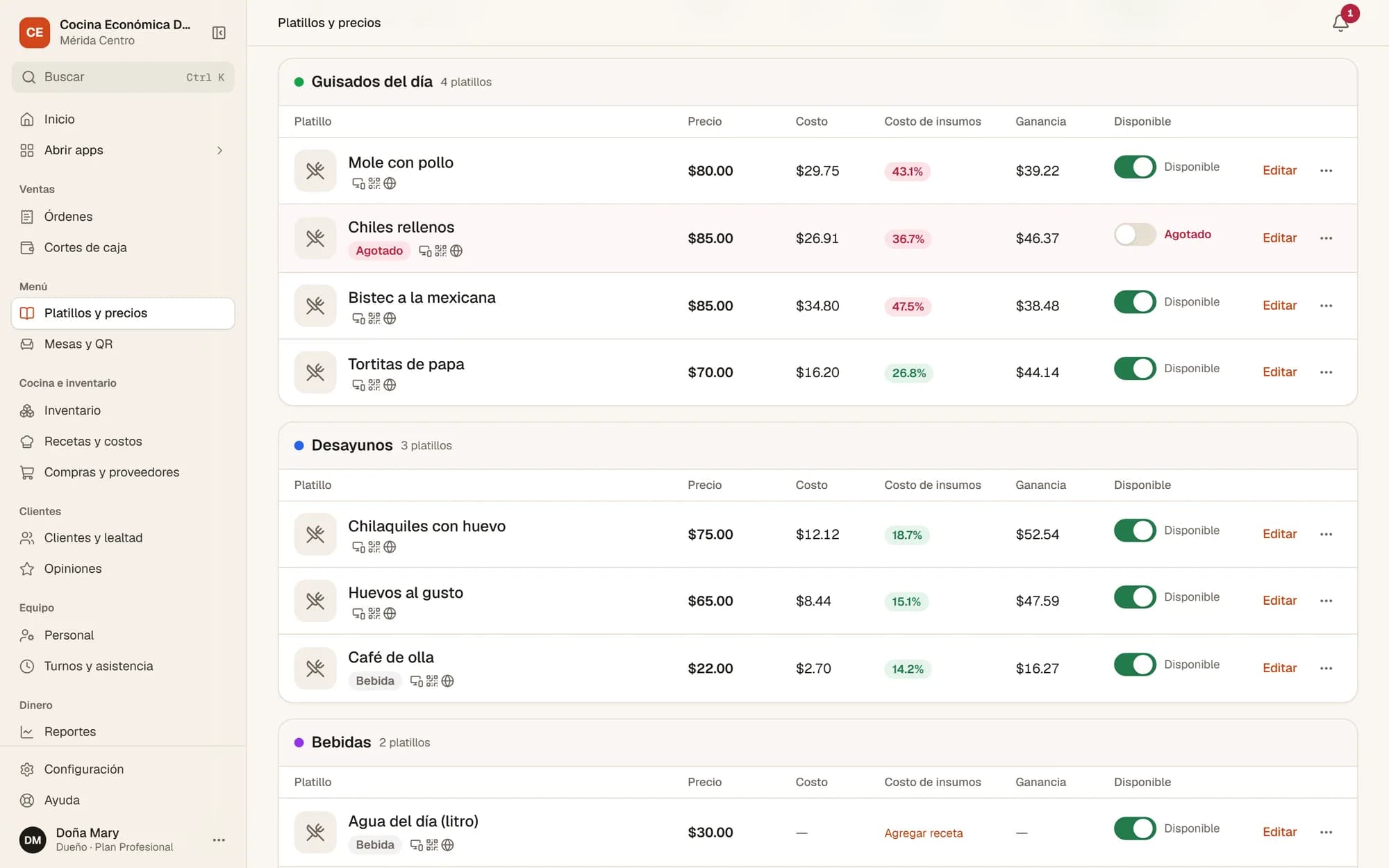
Task: Toggle availability of Agua del día (litro)
Action: click(x=1135, y=828)
